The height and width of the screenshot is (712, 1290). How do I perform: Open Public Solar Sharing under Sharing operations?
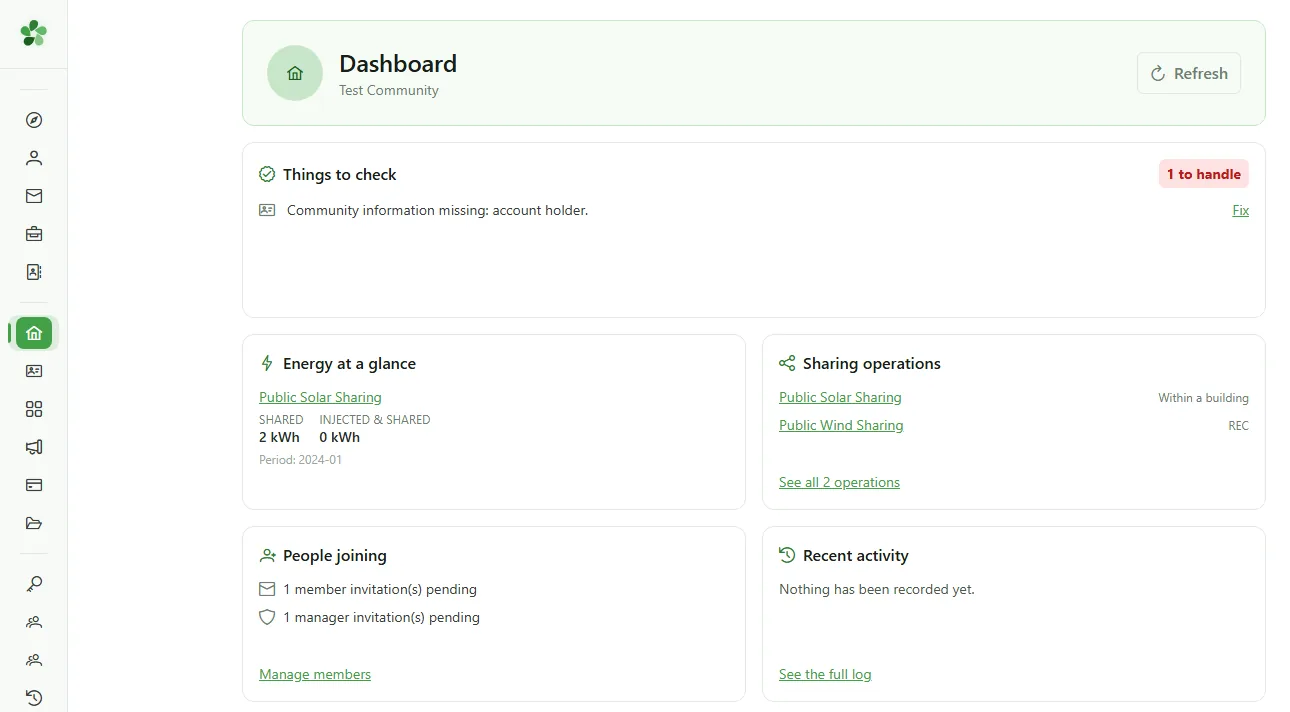point(840,397)
